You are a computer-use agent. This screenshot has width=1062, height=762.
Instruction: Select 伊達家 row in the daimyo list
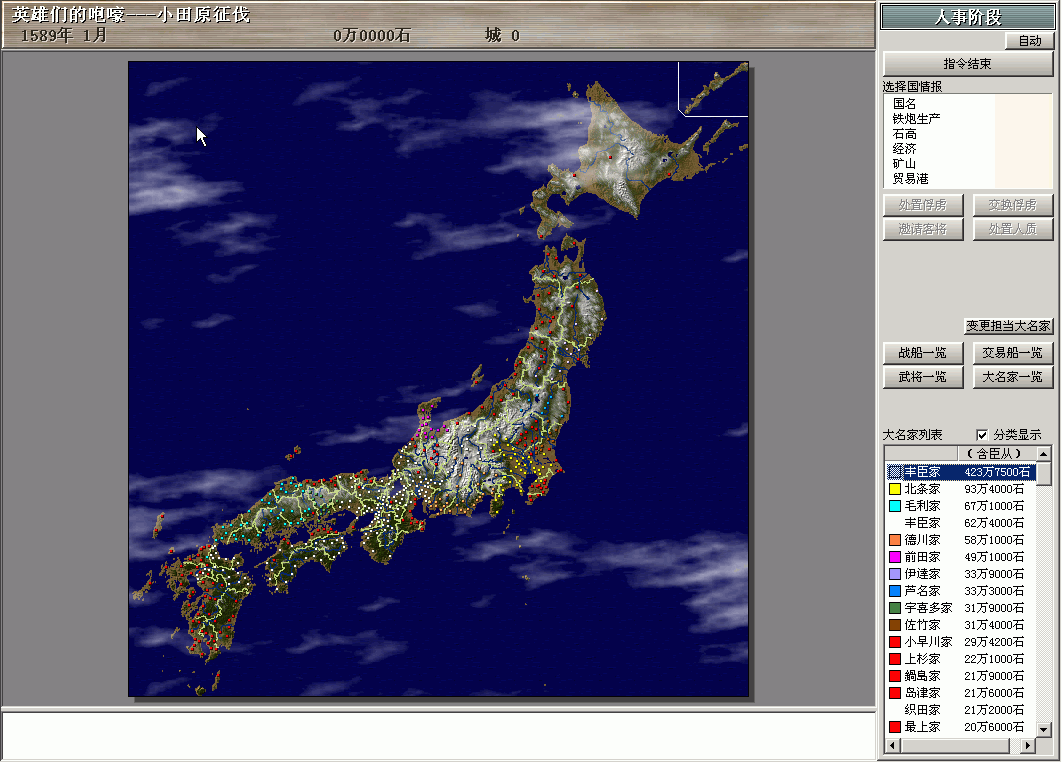922,574
